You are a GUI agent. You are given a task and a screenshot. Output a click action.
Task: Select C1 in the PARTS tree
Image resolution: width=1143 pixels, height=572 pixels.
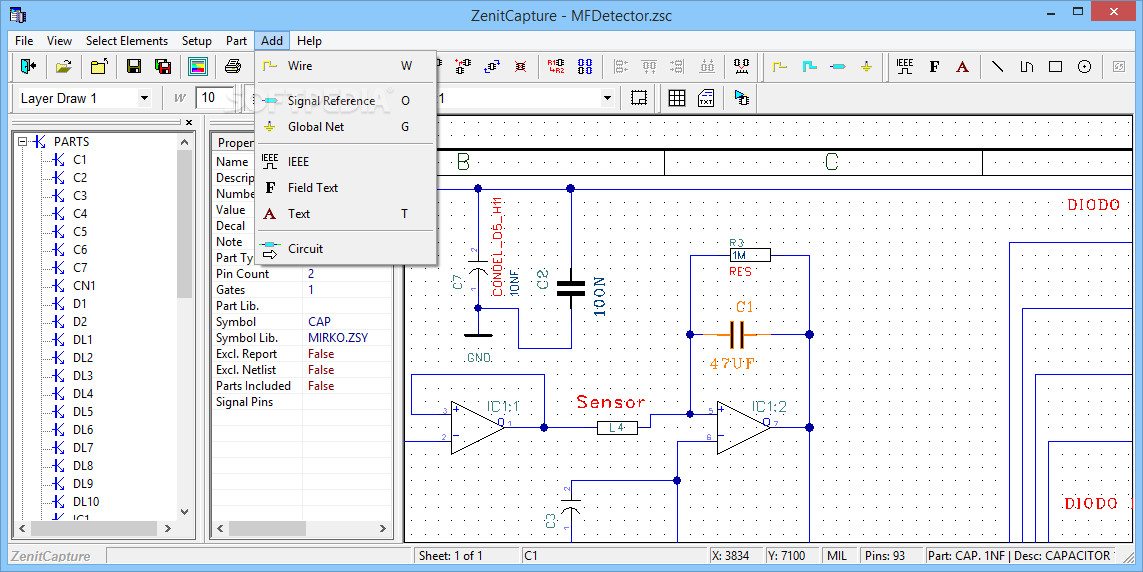[79, 160]
